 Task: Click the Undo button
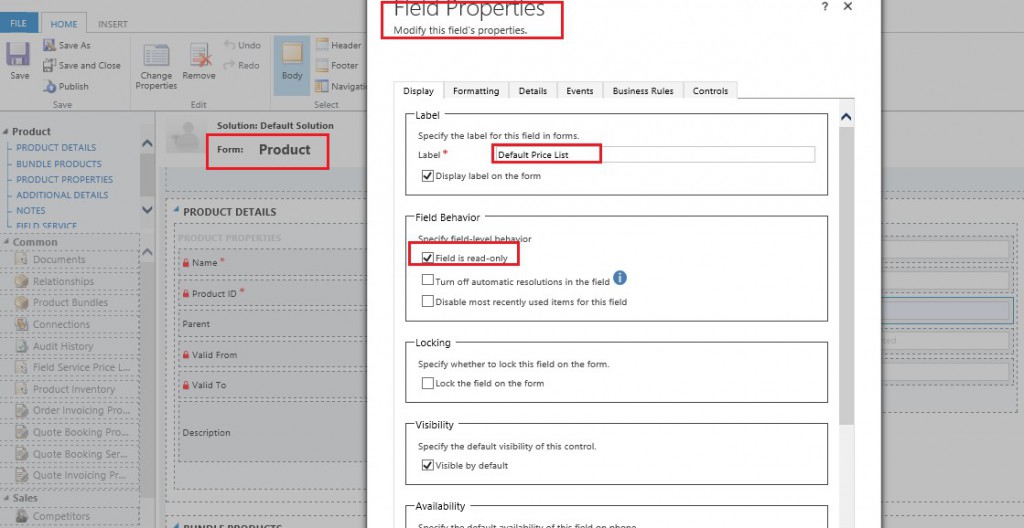click(x=241, y=45)
